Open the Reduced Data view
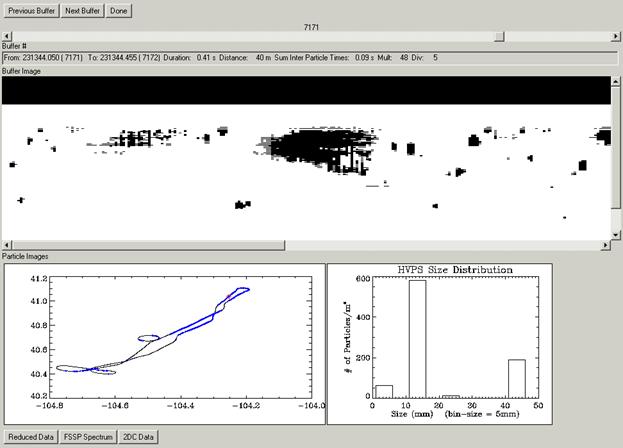 31,437
